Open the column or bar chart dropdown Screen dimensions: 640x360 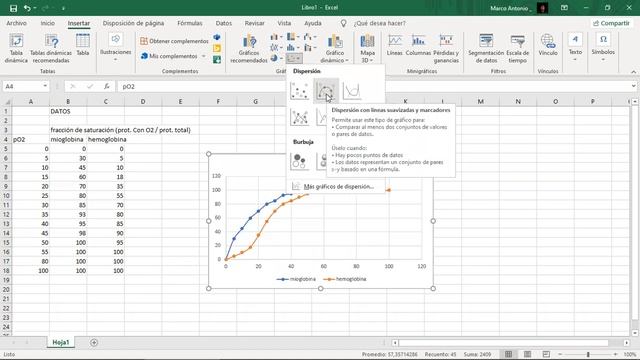coord(276,38)
